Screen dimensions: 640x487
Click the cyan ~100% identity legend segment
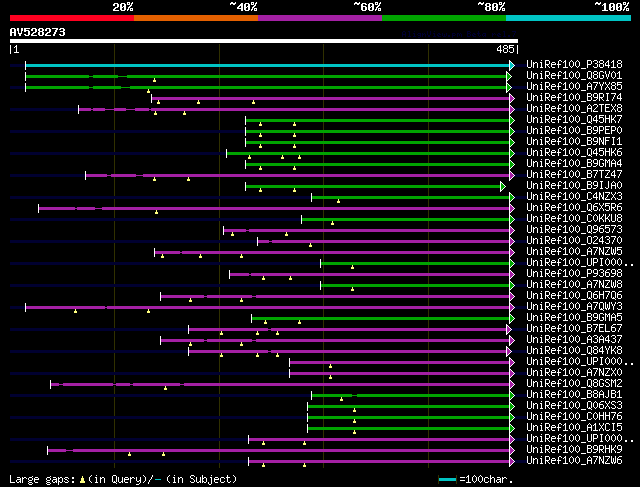pyautogui.click(x=569, y=18)
